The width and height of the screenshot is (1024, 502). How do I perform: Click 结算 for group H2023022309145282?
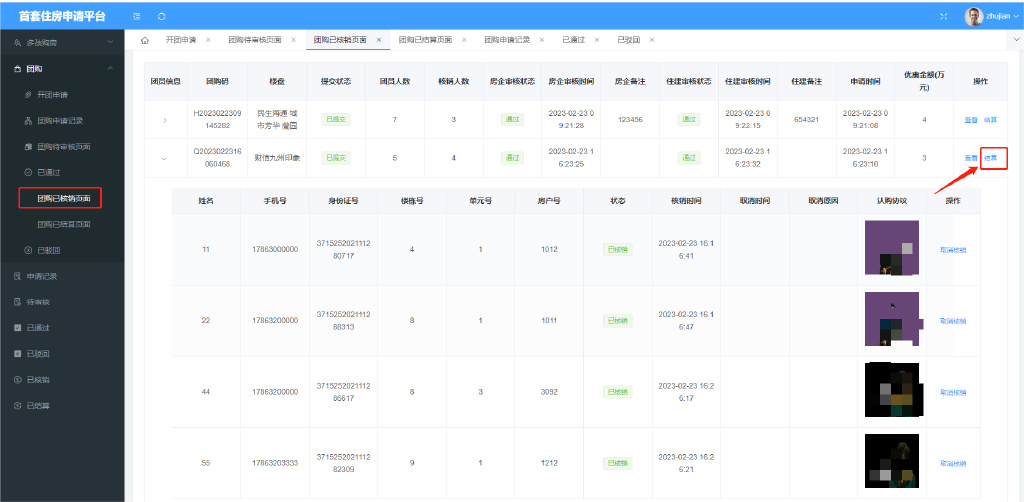pyautogui.click(x=991, y=120)
